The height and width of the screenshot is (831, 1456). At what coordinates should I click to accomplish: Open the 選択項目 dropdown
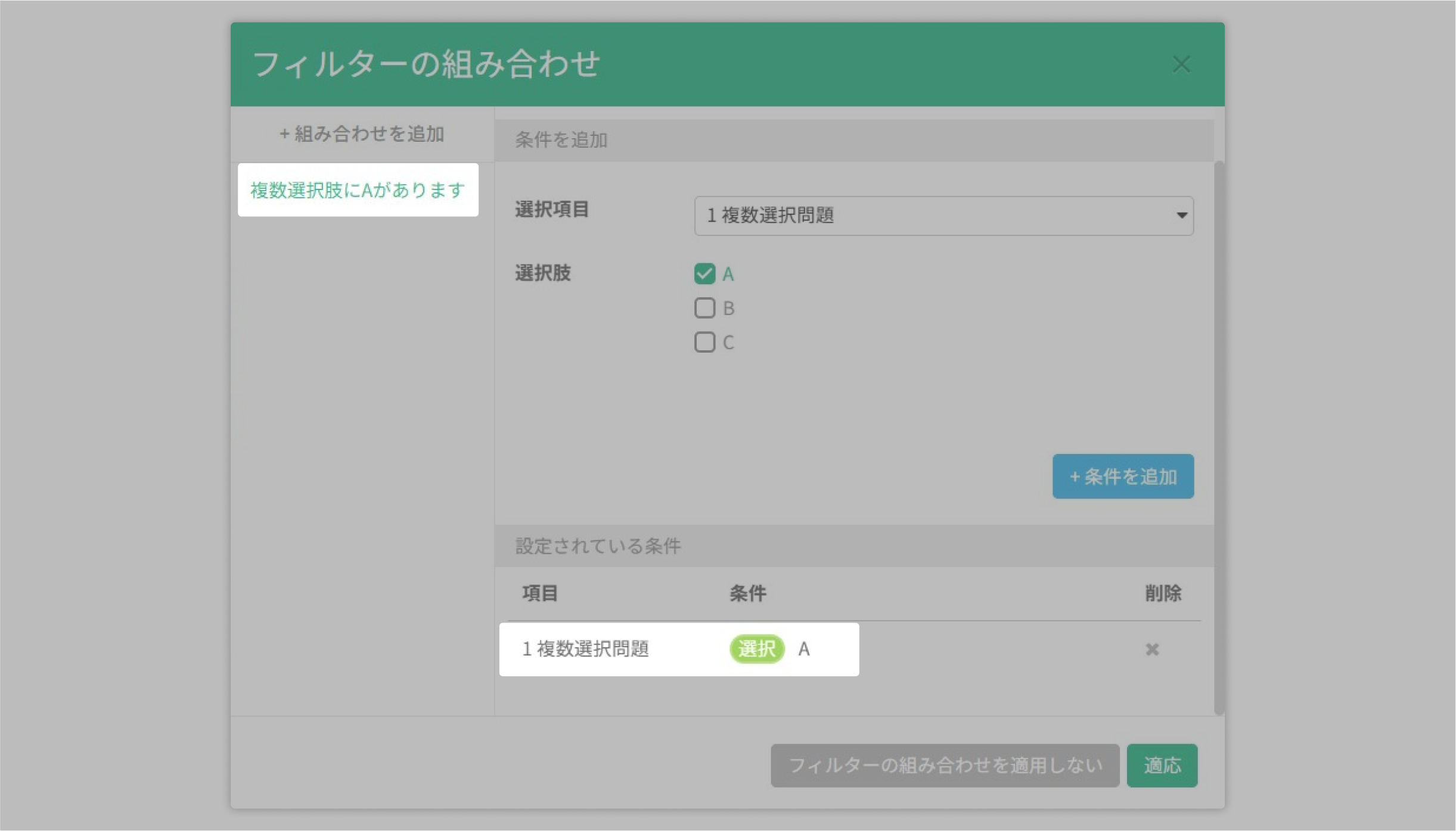(943, 216)
